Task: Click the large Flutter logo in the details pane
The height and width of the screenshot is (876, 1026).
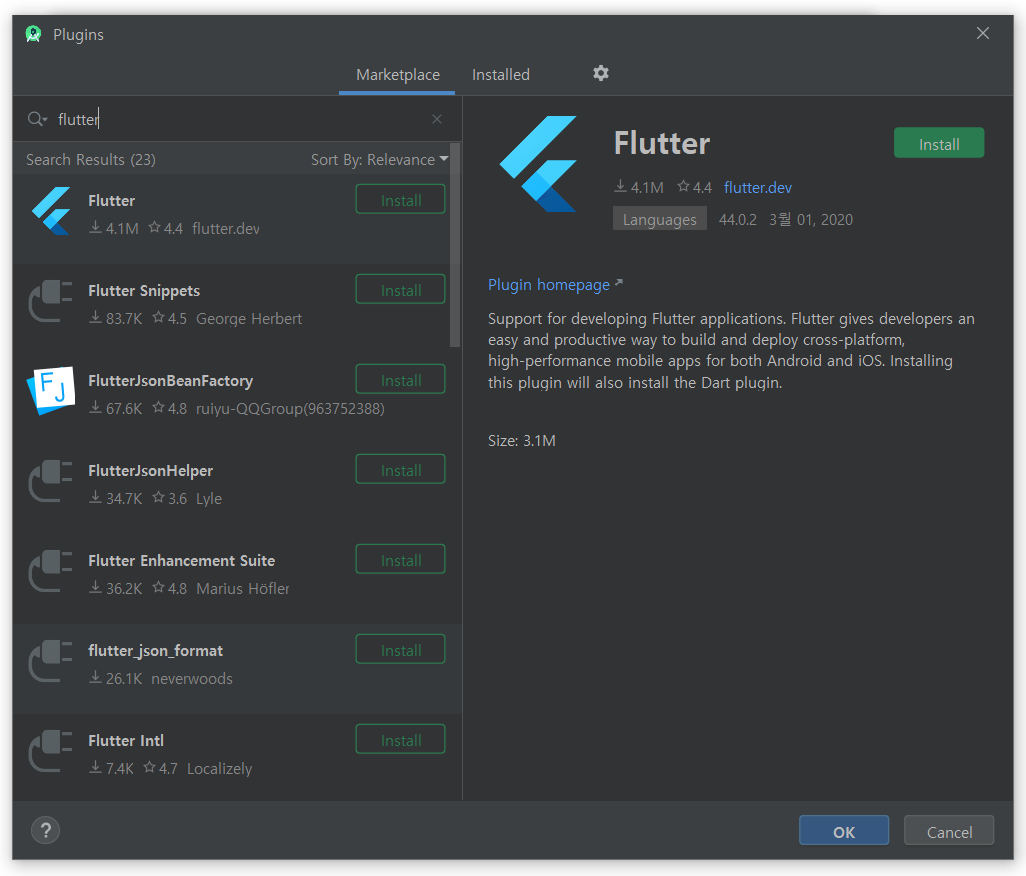Action: [539, 164]
